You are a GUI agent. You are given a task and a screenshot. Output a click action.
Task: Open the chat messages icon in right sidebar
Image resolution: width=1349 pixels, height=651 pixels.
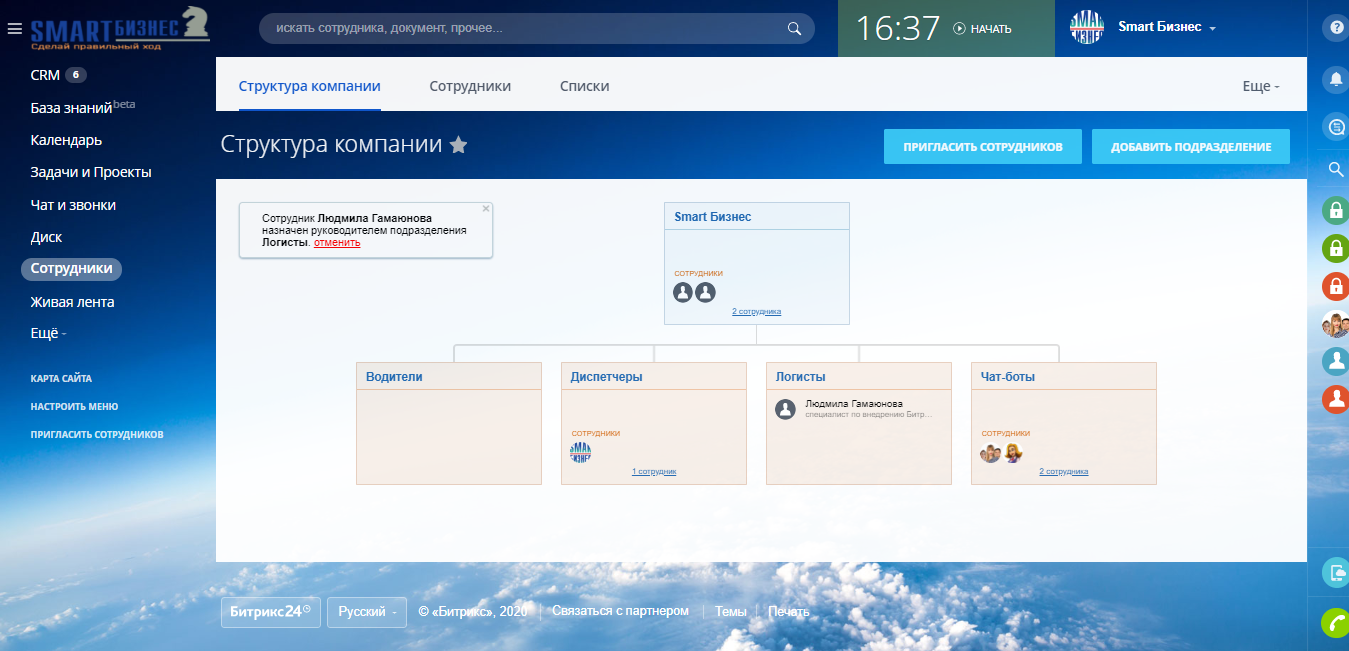[1335, 126]
